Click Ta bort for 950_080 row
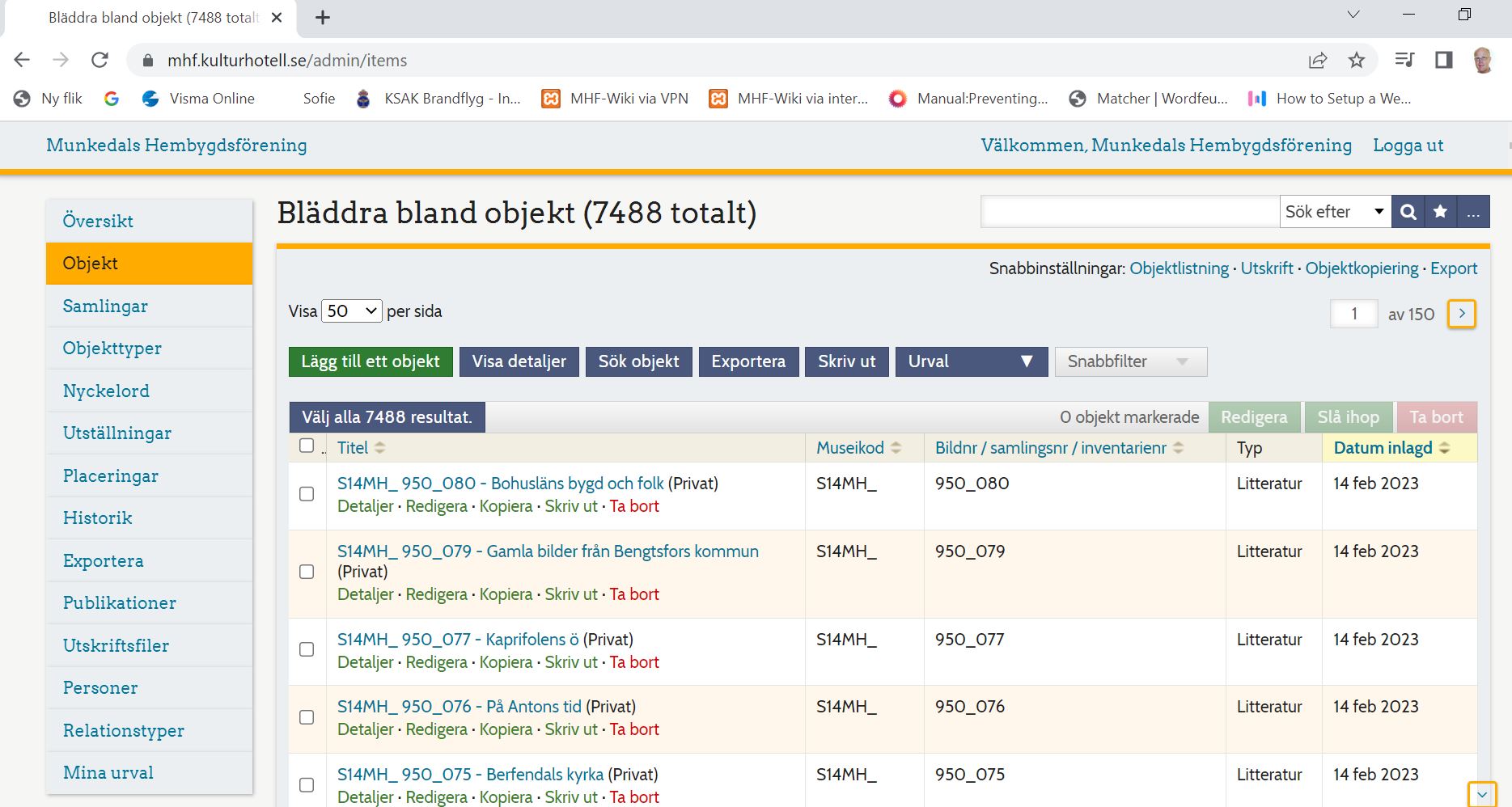This screenshot has height=807, width=1512. pyautogui.click(x=634, y=506)
